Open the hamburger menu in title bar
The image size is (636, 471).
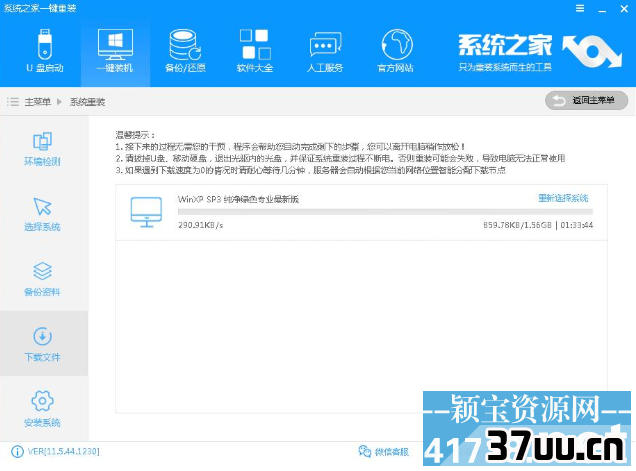[x=580, y=9]
